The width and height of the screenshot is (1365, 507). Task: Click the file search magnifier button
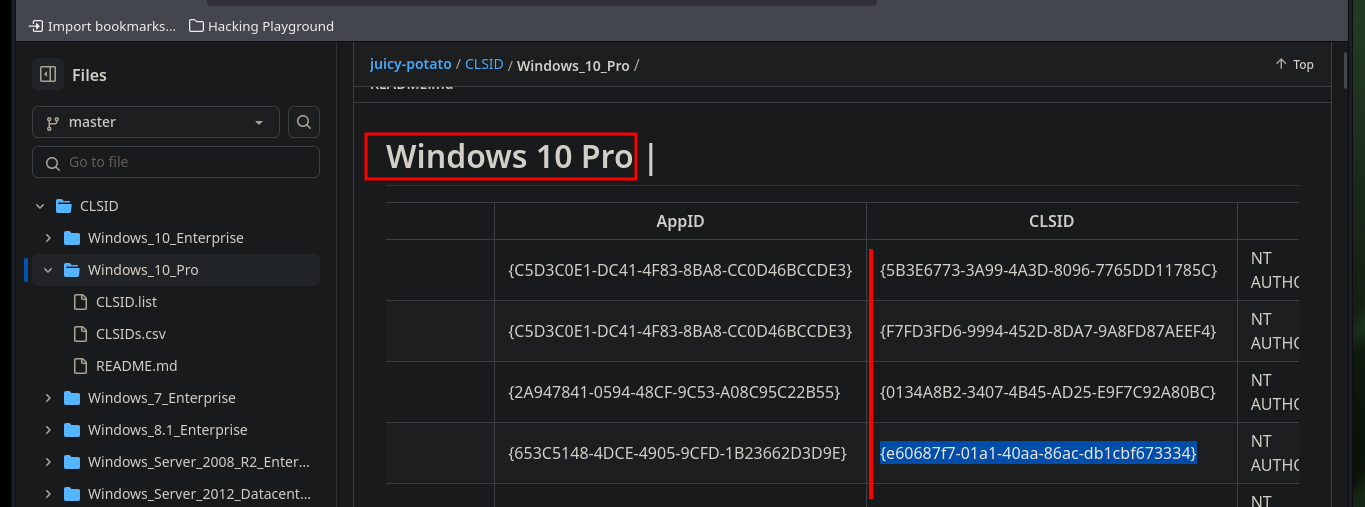tap(304, 122)
